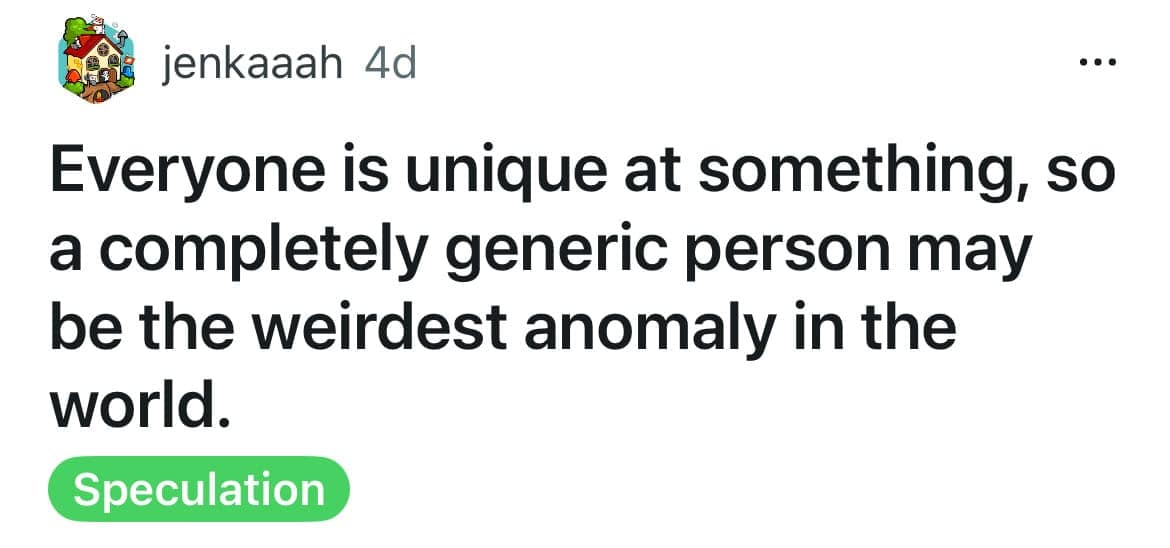Open the jenkaaah user profile link
Viewport: 1170px width, 548px height.
252,66
